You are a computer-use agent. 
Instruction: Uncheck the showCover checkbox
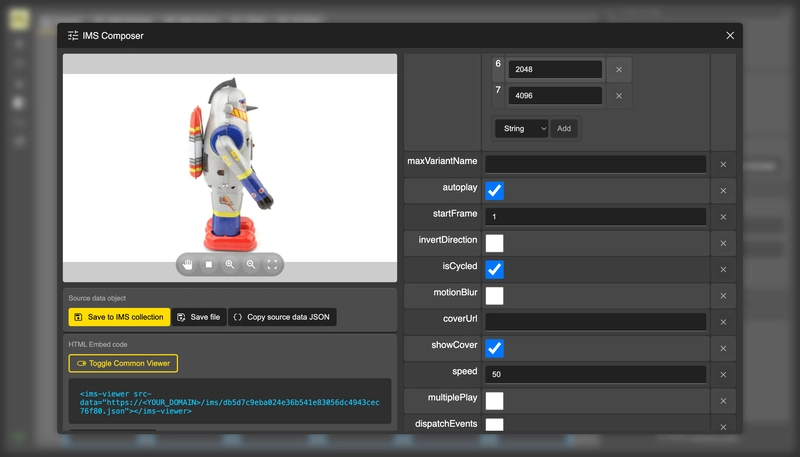pos(494,348)
